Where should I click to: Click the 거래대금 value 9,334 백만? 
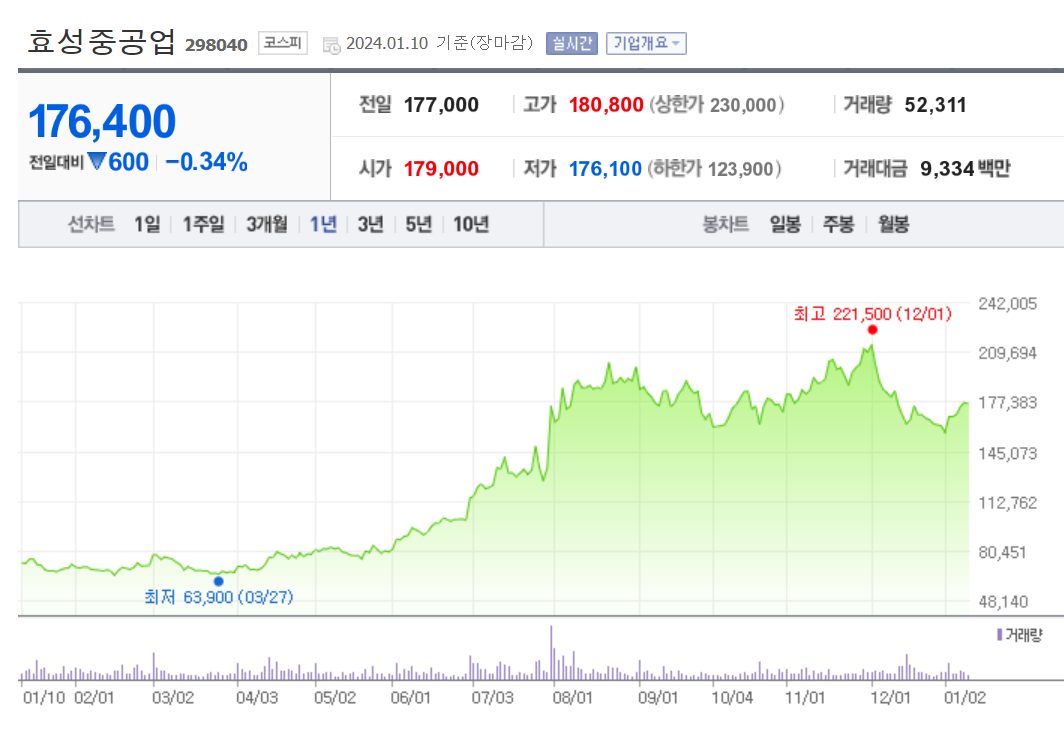[965, 168]
